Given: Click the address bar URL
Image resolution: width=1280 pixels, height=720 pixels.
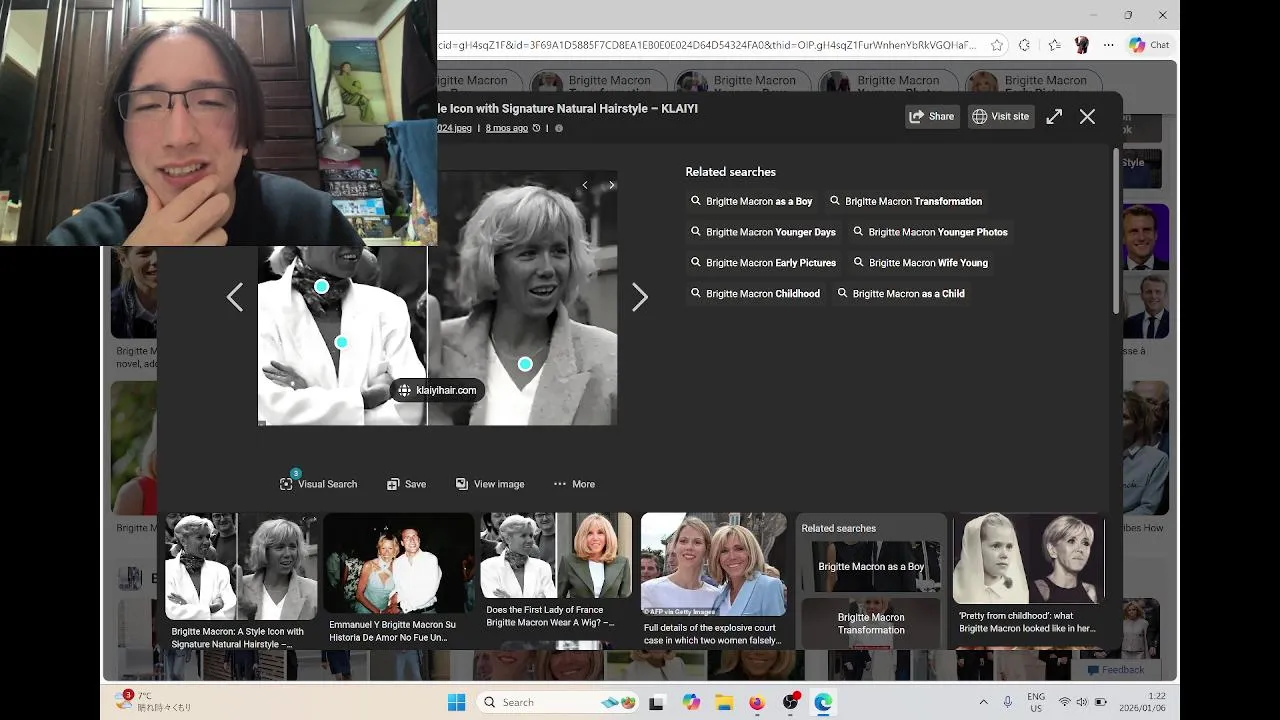Looking at the screenshot, I should click(x=708, y=45).
